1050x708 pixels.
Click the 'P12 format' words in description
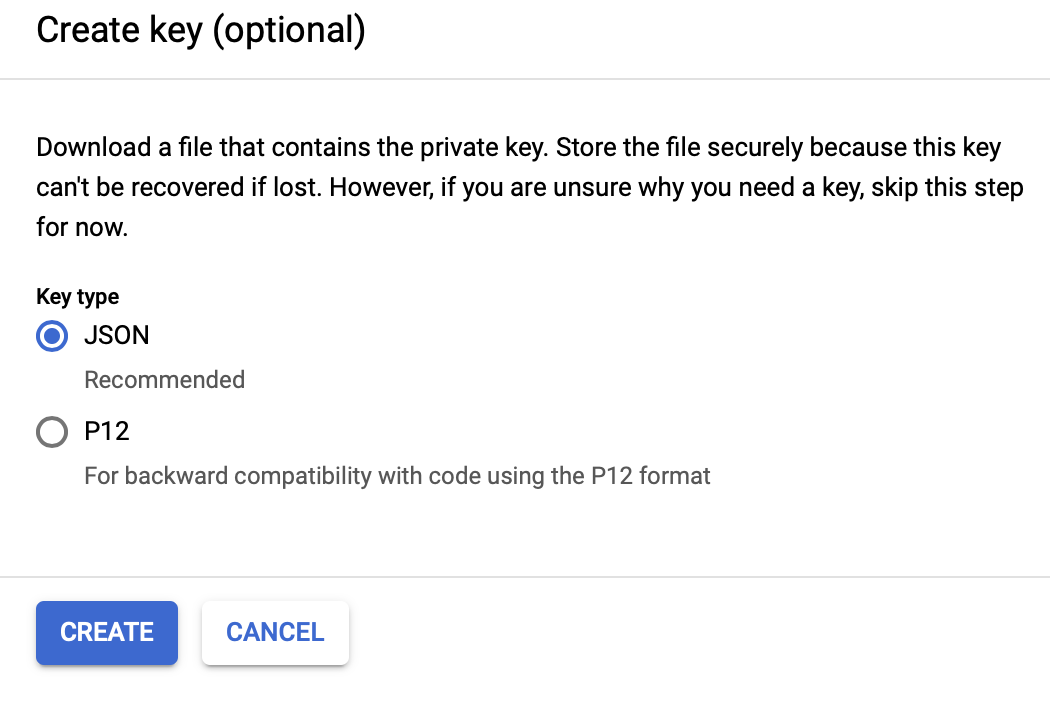[650, 476]
